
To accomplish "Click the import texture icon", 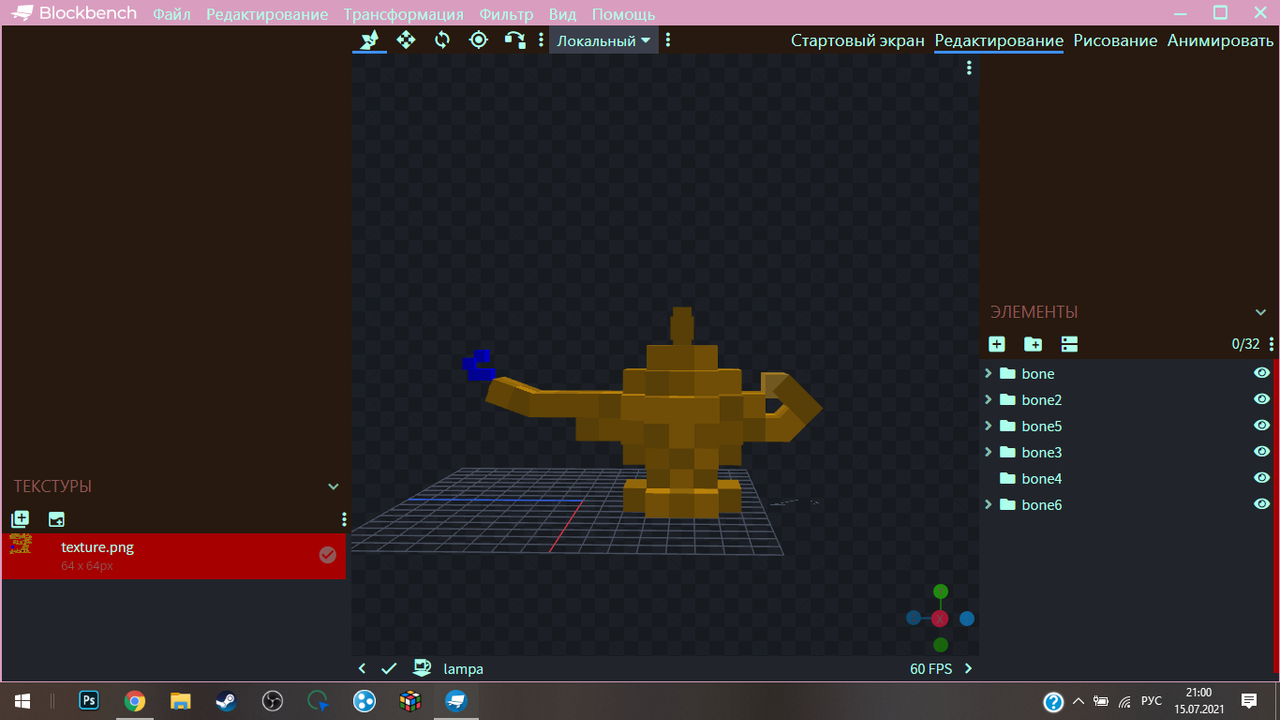I will click(20, 519).
